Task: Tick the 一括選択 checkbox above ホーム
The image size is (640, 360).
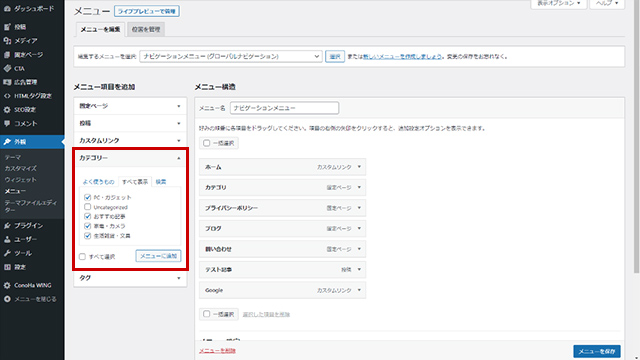Action: click(x=207, y=143)
